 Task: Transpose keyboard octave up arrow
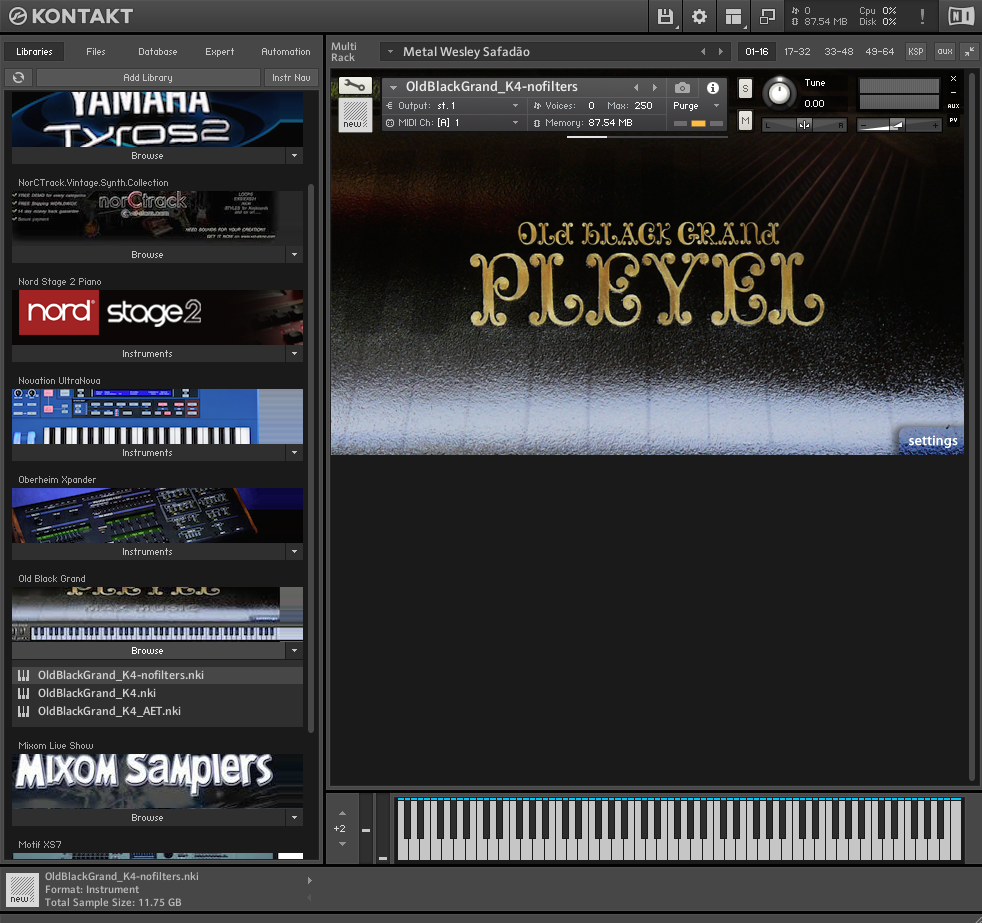342,813
